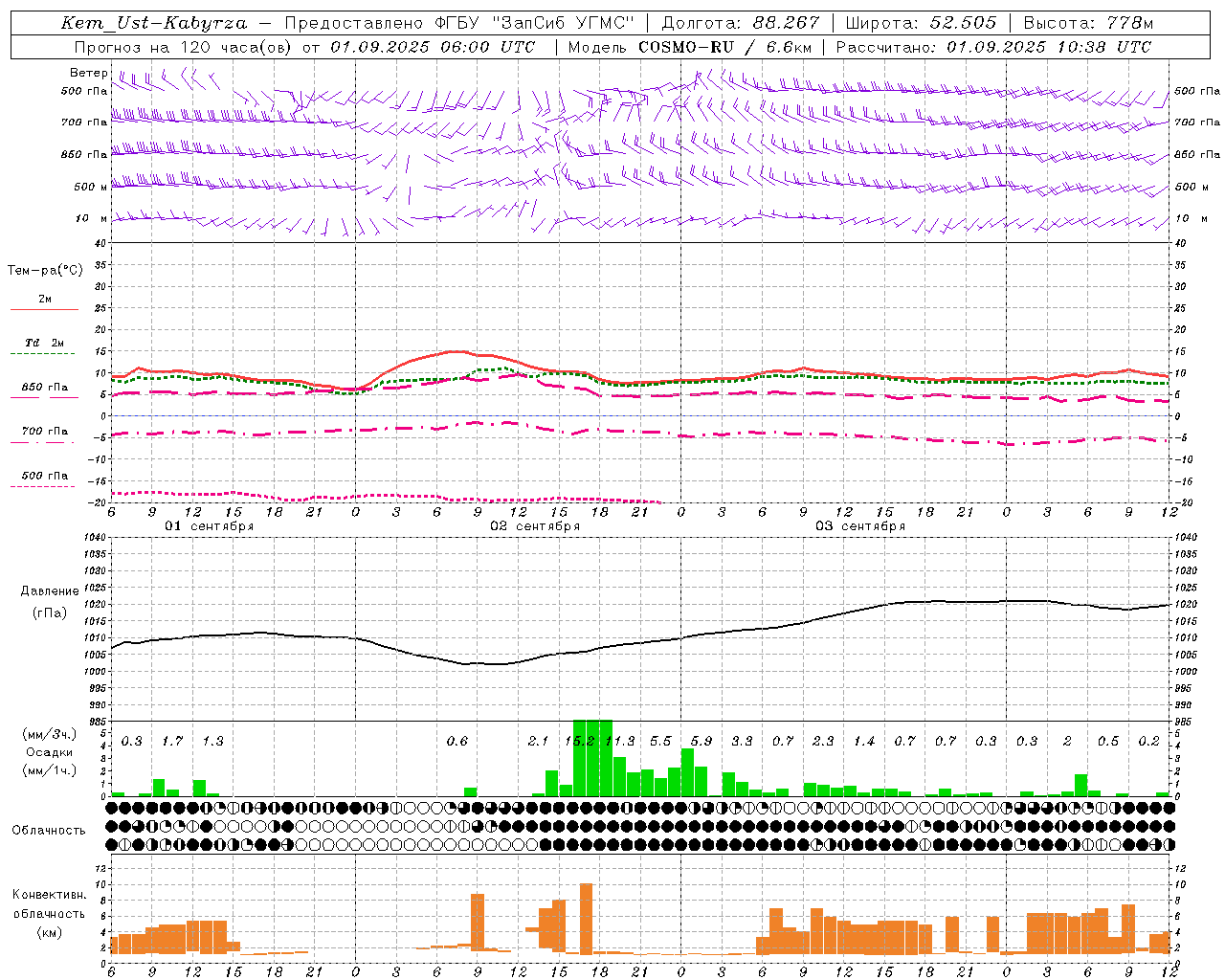Click the Осадки precipitation panel title

point(50,752)
